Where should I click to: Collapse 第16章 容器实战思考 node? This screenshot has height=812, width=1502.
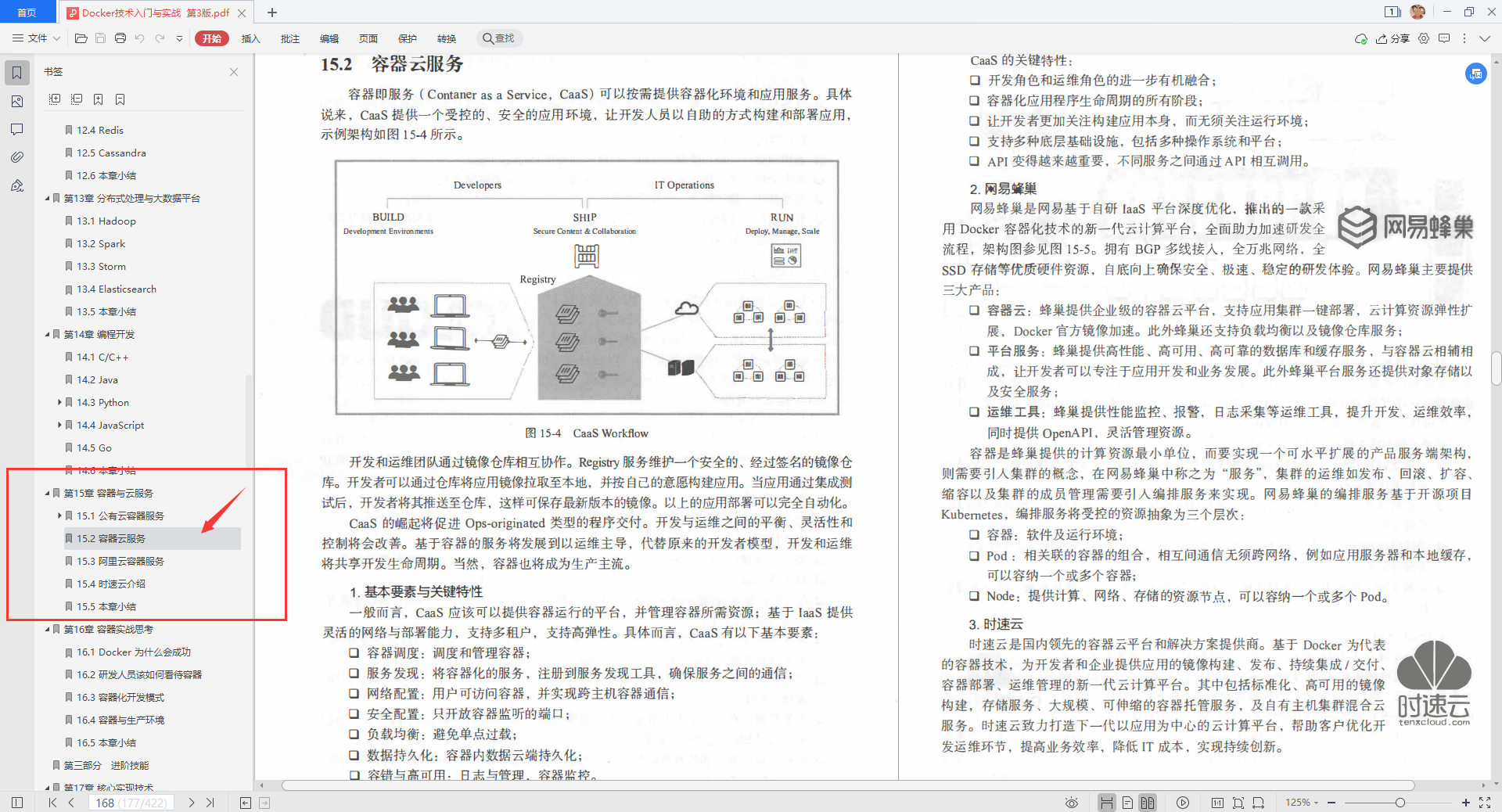(47, 630)
